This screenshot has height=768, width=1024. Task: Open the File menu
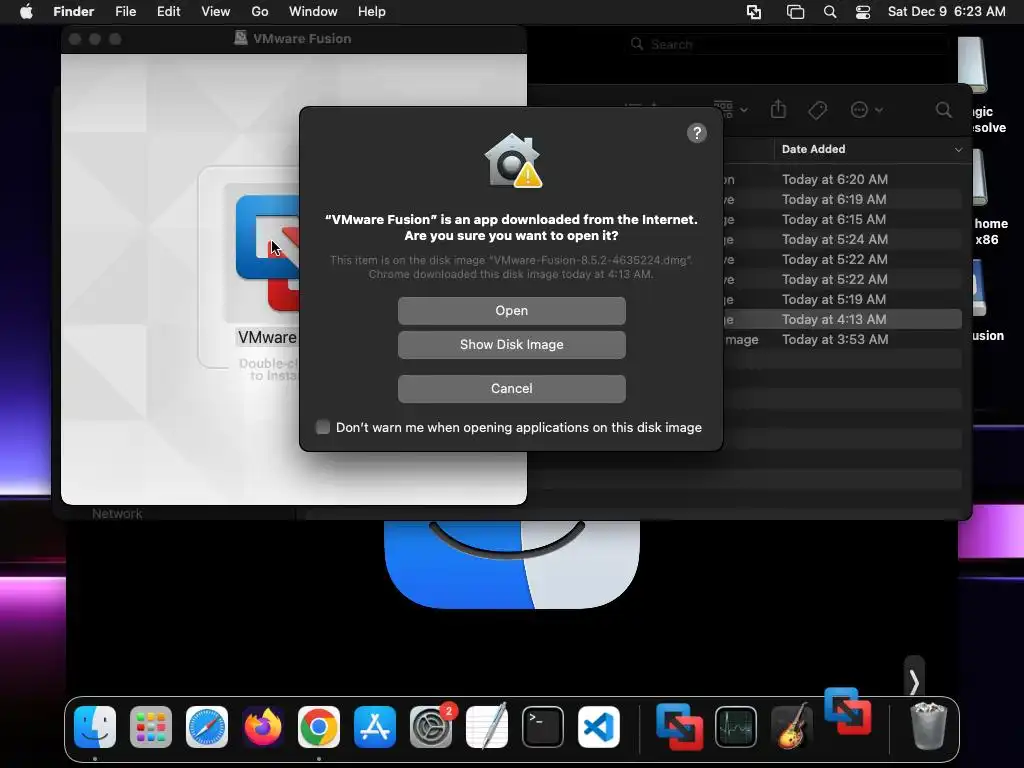[x=125, y=12]
